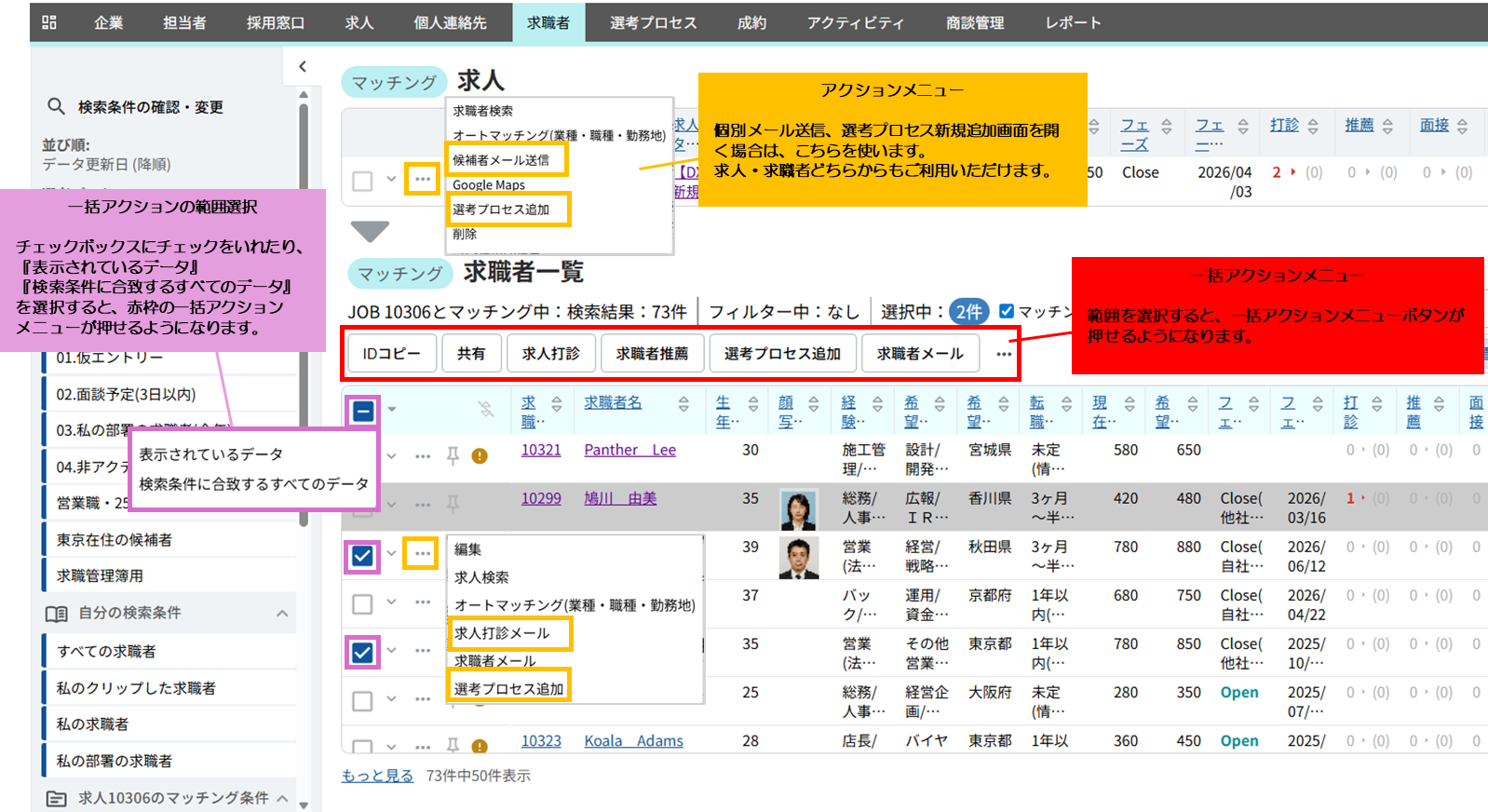Click the sidebar vertical scrollbar
This screenshot has width=1488, height=812.
(x=304, y=279)
